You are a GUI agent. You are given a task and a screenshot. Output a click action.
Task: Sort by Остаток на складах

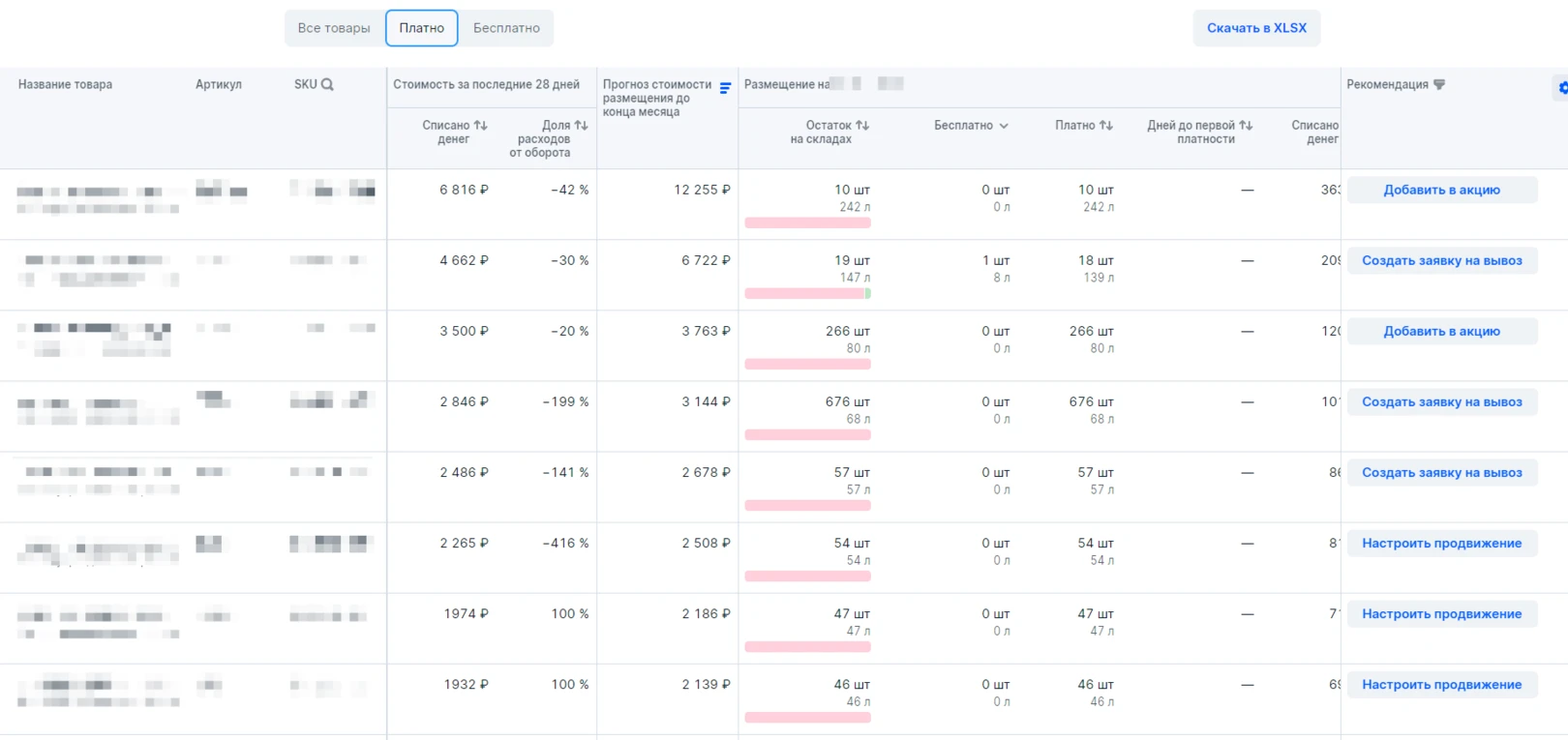pos(862,126)
